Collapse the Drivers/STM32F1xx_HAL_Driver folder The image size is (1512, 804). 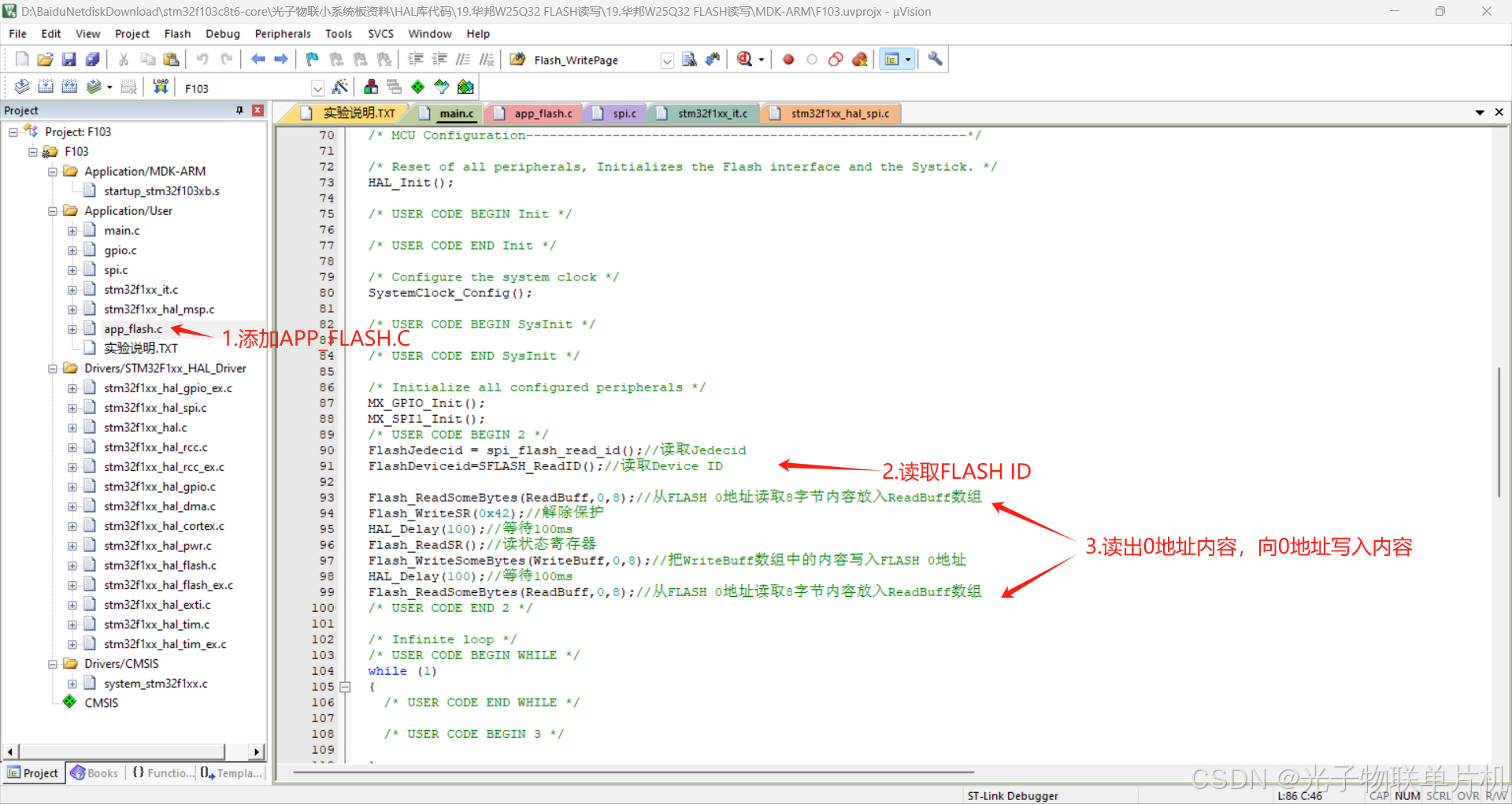coord(53,369)
